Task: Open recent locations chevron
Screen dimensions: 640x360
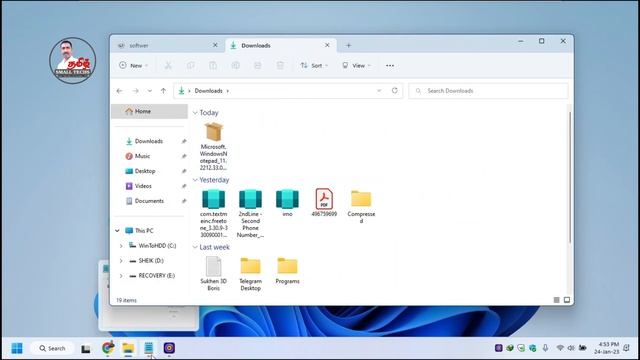Action: tap(149, 91)
